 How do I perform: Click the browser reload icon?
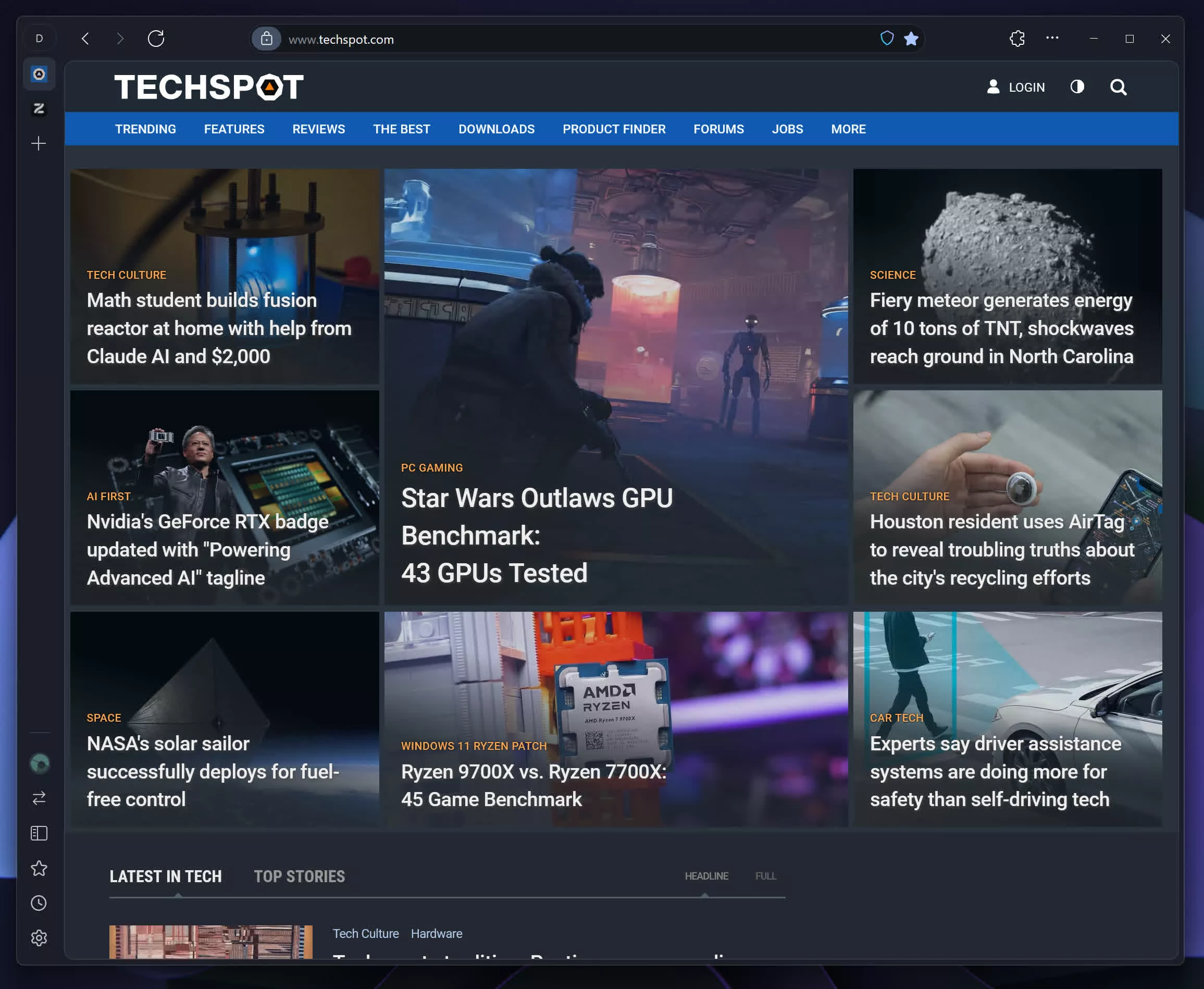pos(155,39)
